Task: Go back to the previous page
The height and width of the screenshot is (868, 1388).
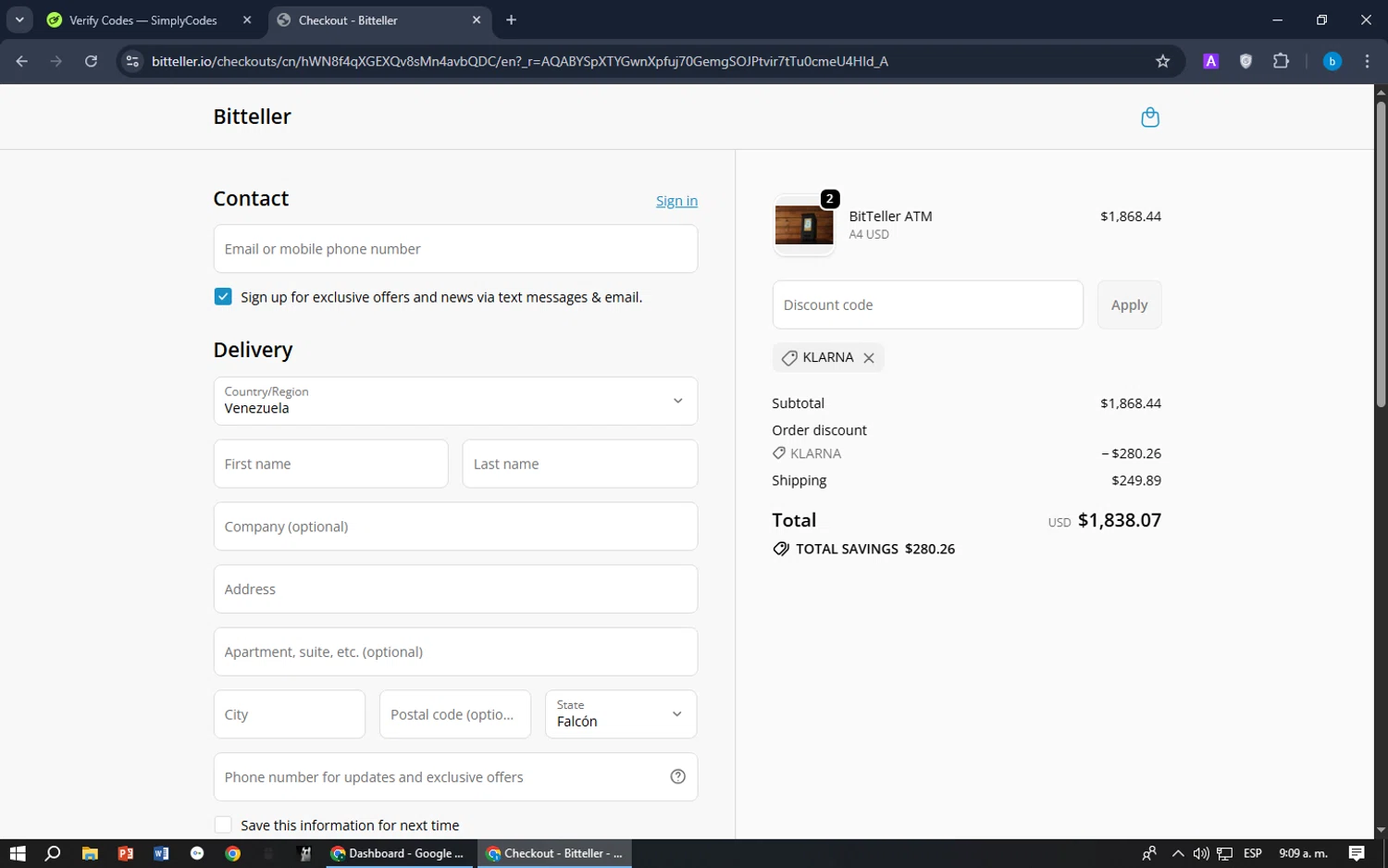Action: tap(22, 61)
